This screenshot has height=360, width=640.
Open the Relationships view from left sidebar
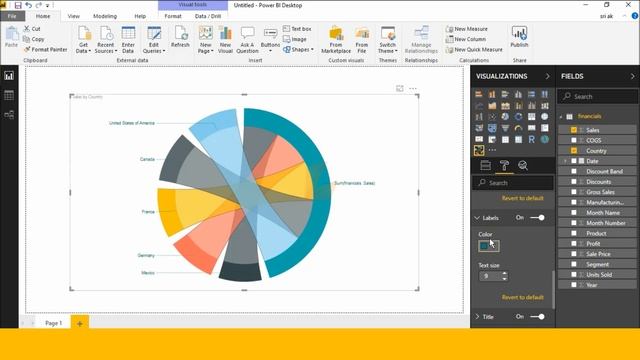coord(9,115)
